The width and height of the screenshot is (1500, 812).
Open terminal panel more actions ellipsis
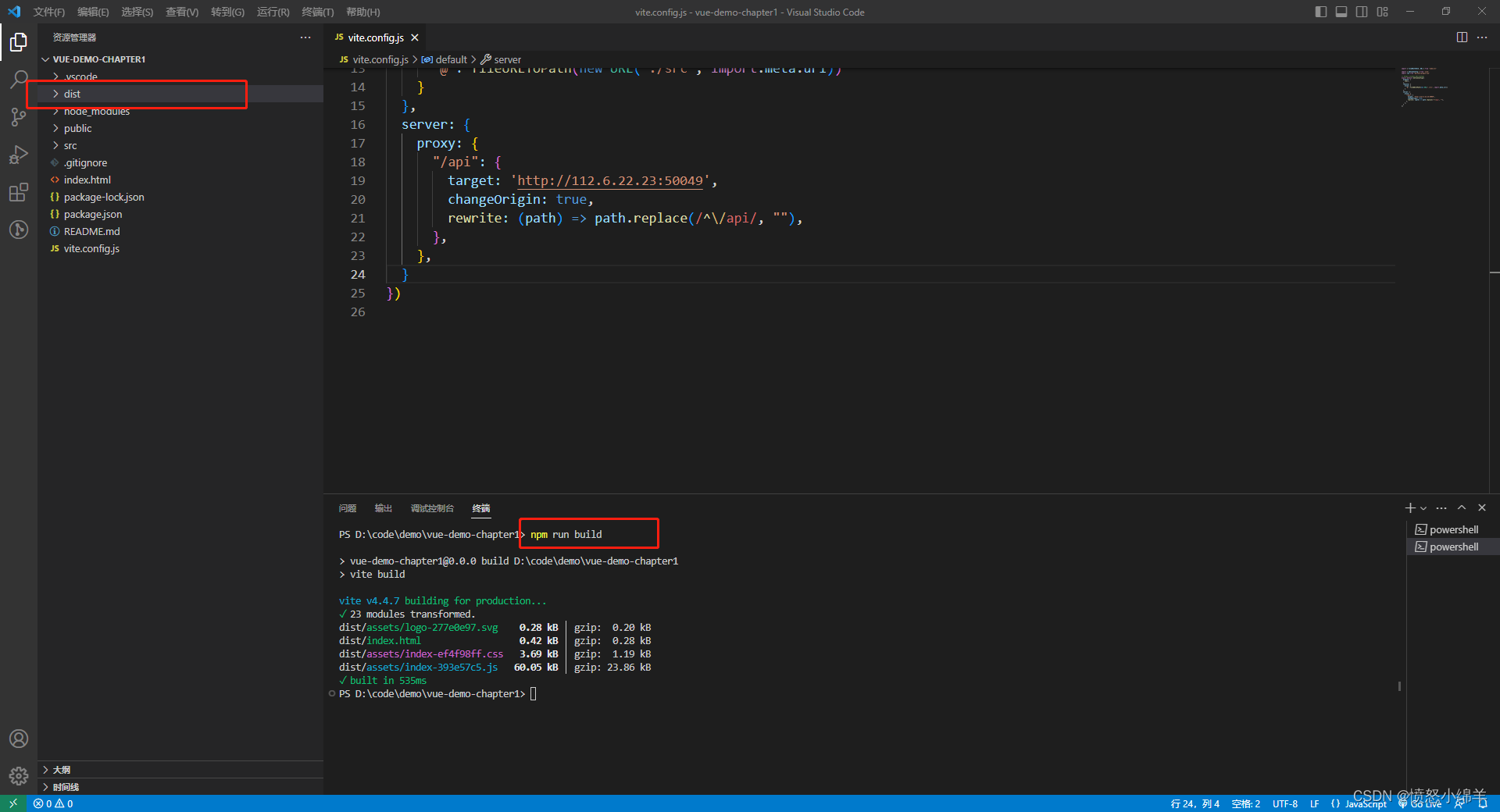tap(1441, 507)
